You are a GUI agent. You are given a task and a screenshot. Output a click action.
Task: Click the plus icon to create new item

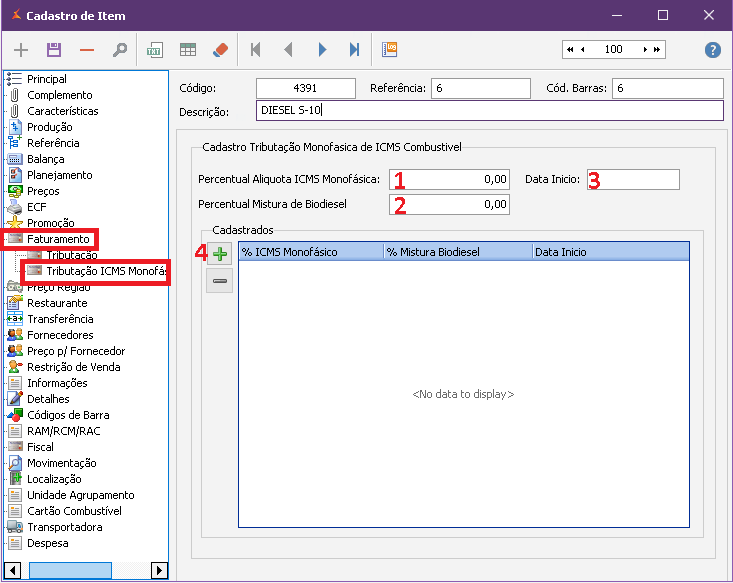[21, 50]
